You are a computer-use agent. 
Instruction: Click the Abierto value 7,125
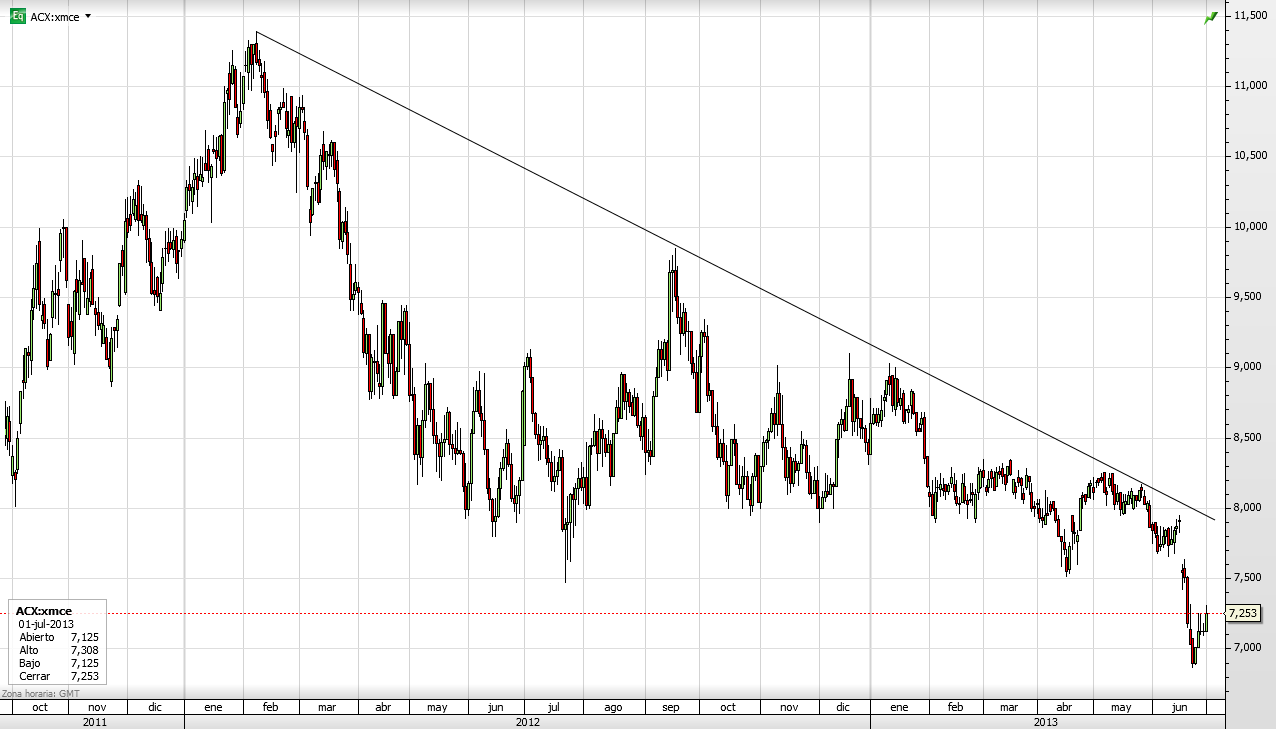tap(84, 637)
